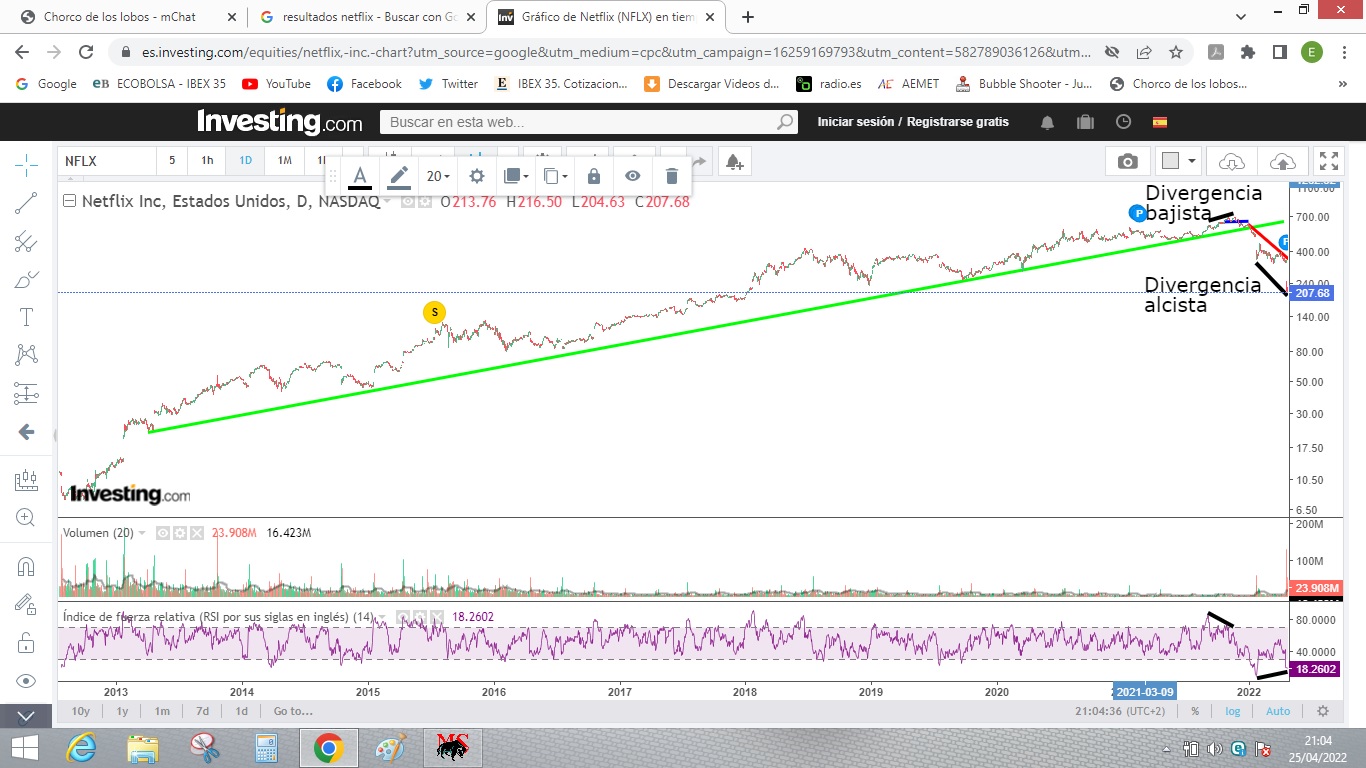Open the pitchfork tools

click(x=26, y=241)
